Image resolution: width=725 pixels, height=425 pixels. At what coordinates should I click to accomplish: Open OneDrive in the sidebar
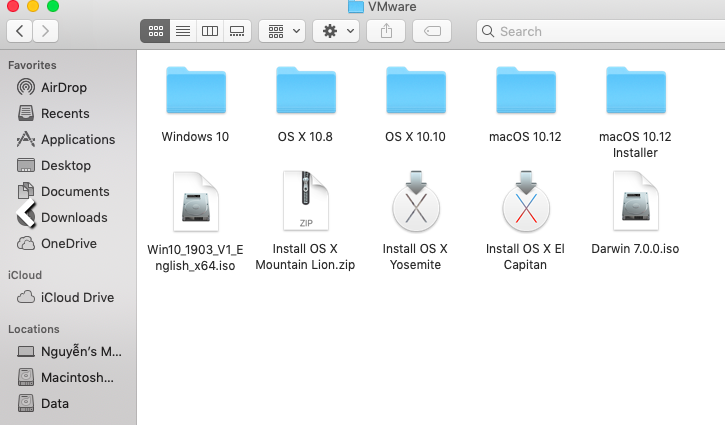pyautogui.click(x=68, y=243)
